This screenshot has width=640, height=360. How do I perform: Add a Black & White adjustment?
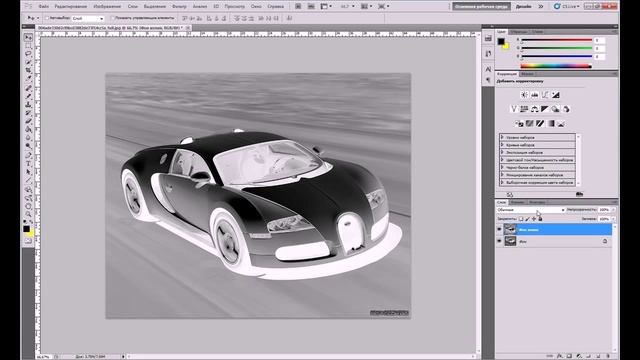(x=545, y=109)
